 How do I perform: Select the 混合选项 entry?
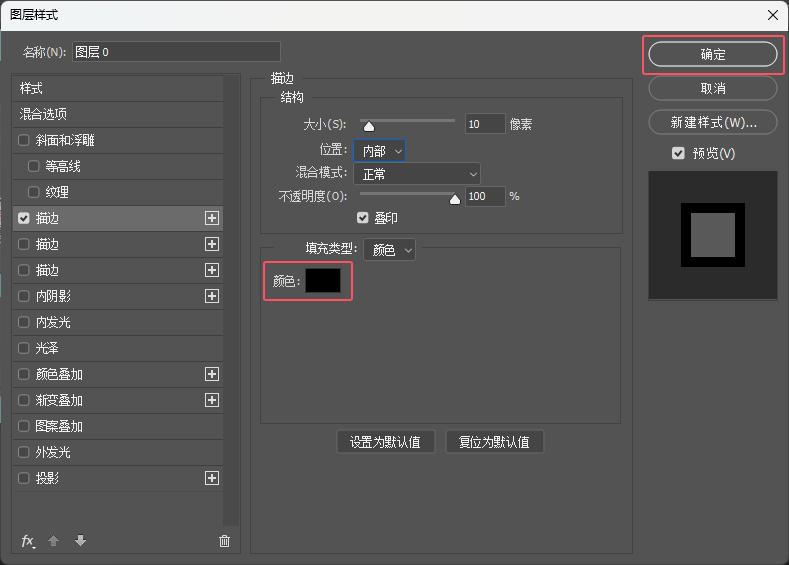pyautogui.click(x=118, y=114)
